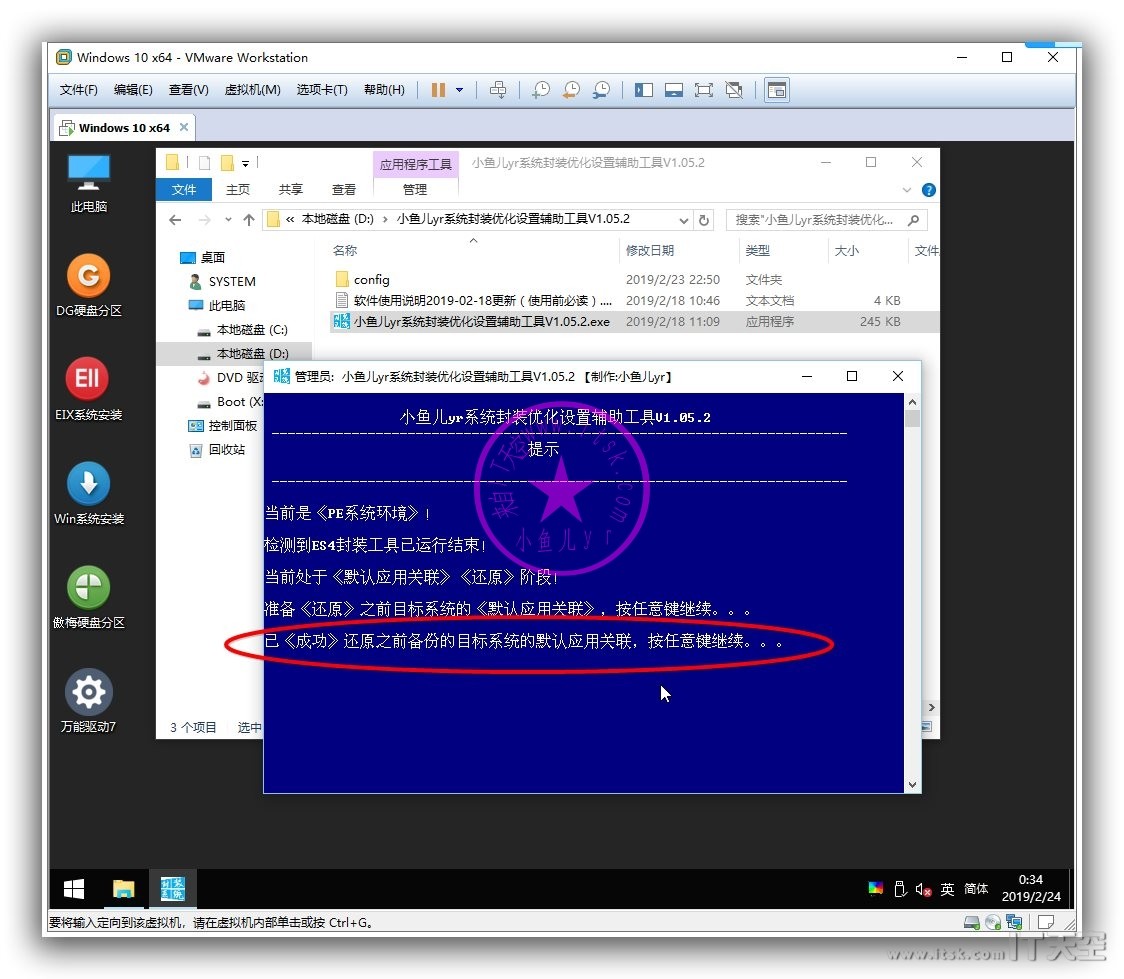Click the Send Ctrl+Alt+Del toolbar icon

[497, 90]
